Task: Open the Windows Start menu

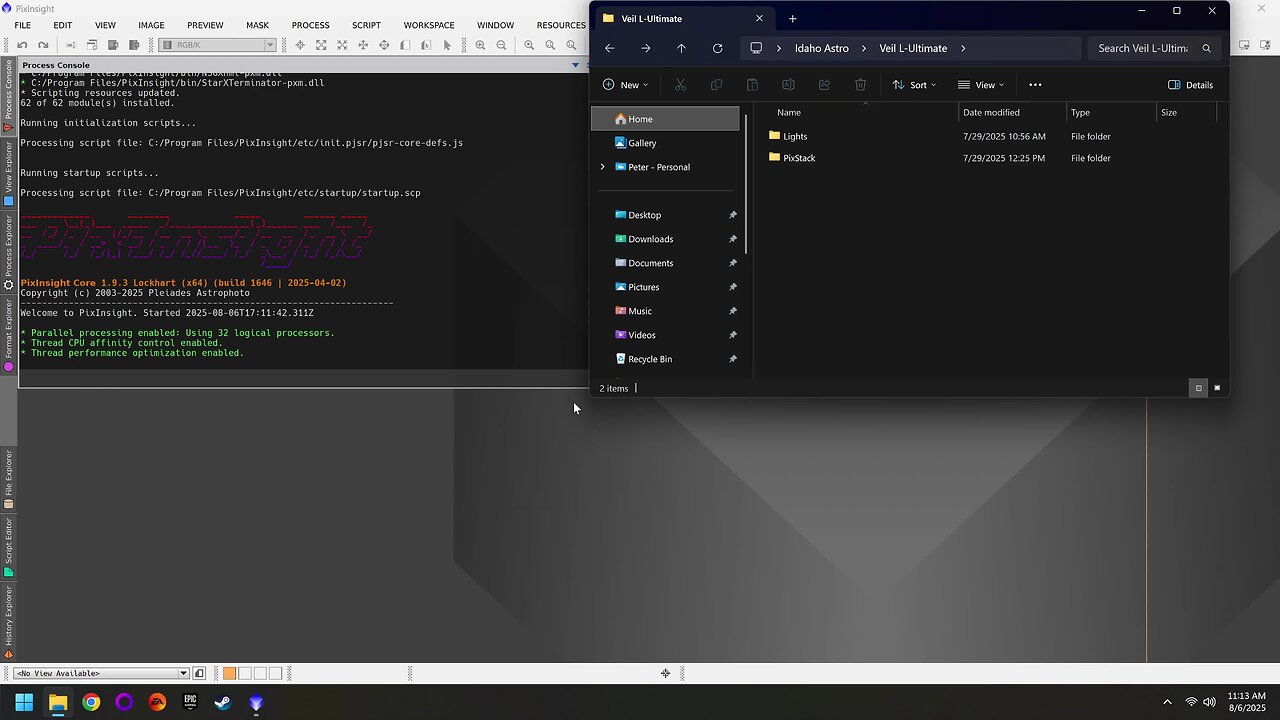Action: 24,702
